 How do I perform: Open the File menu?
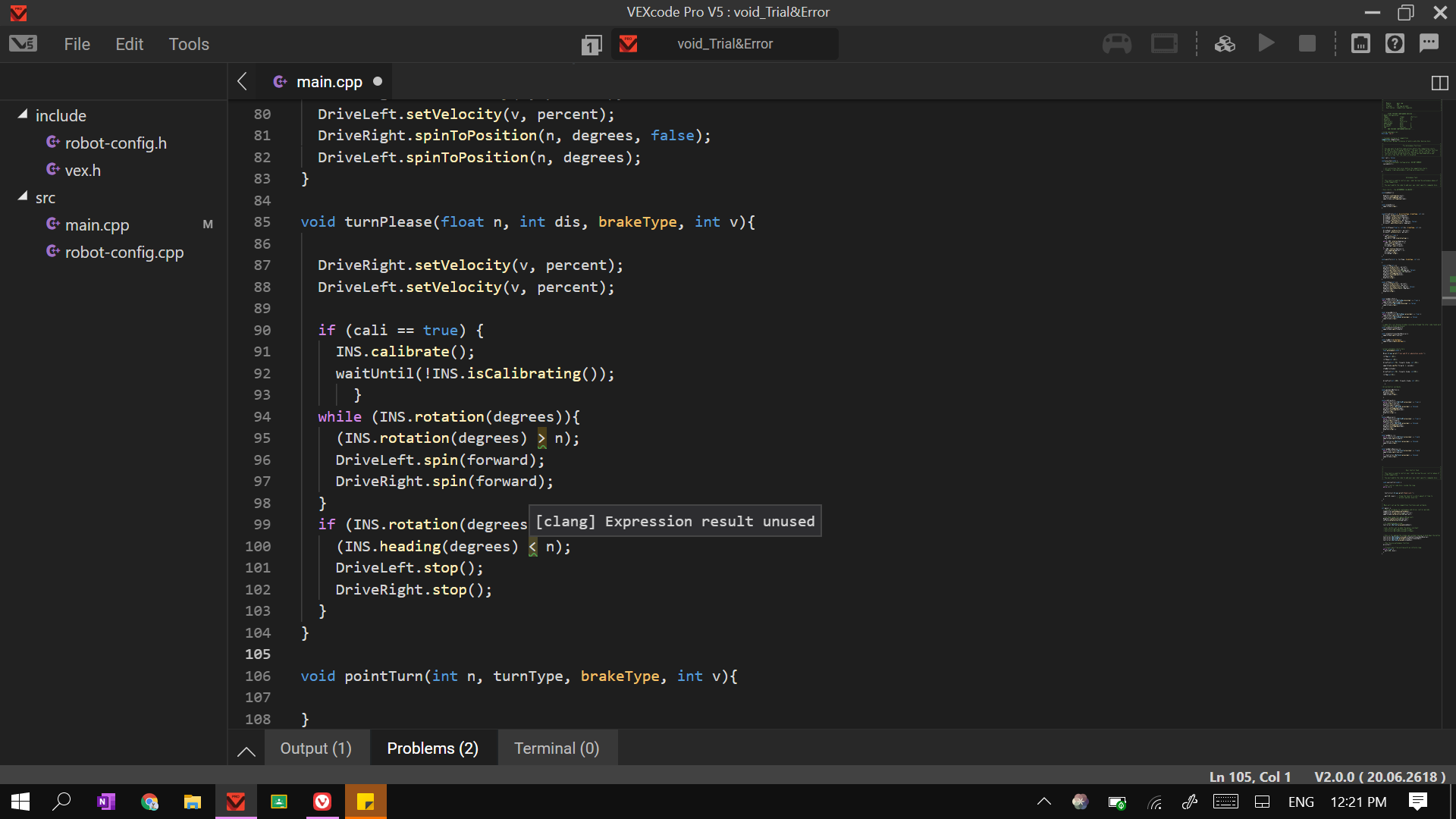pos(77,44)
